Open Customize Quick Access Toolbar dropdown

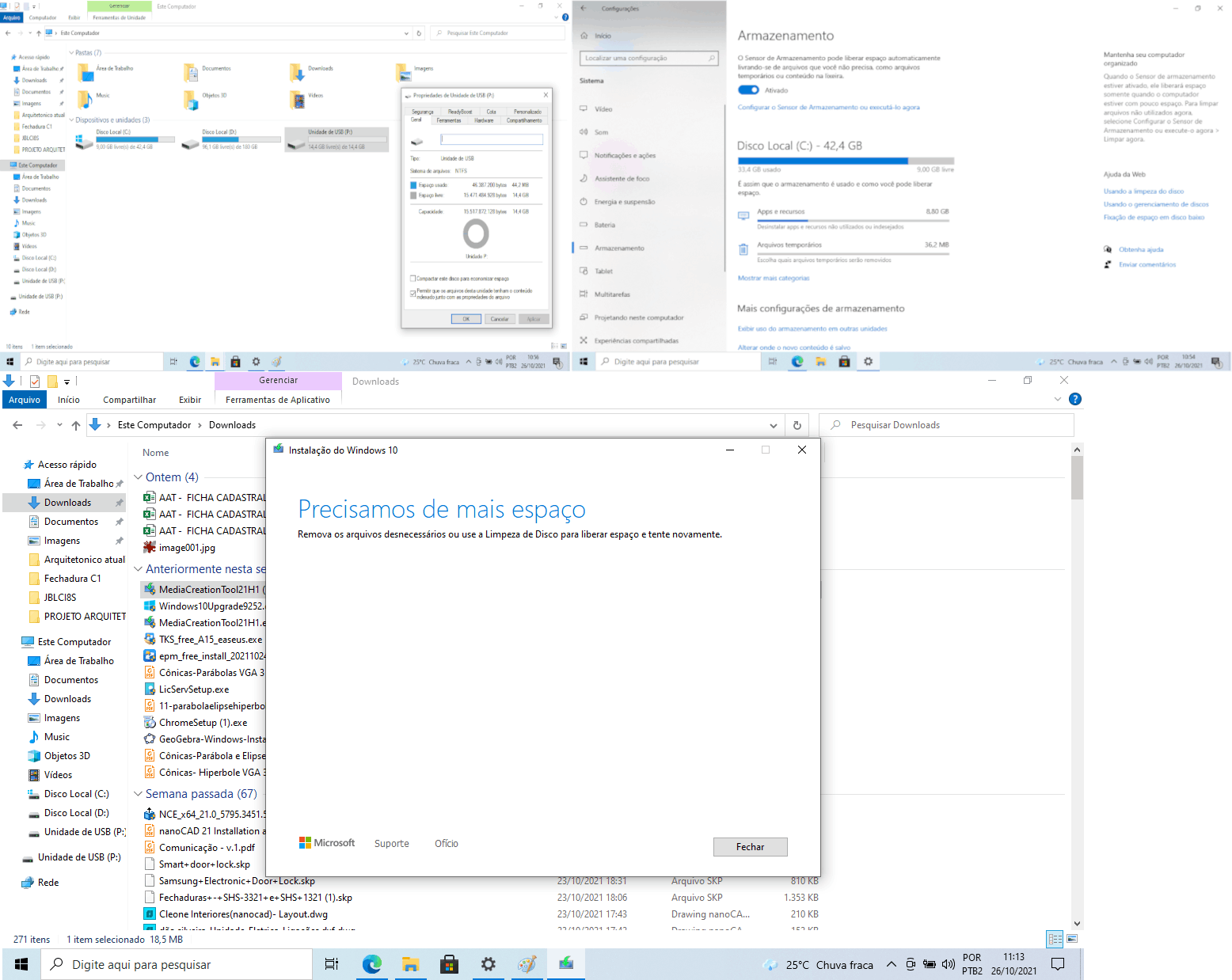pos(67,382)
